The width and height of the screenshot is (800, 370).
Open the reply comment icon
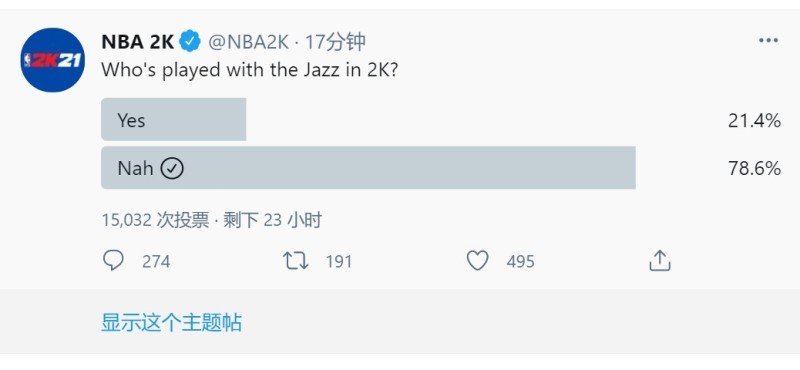point(113,260)
